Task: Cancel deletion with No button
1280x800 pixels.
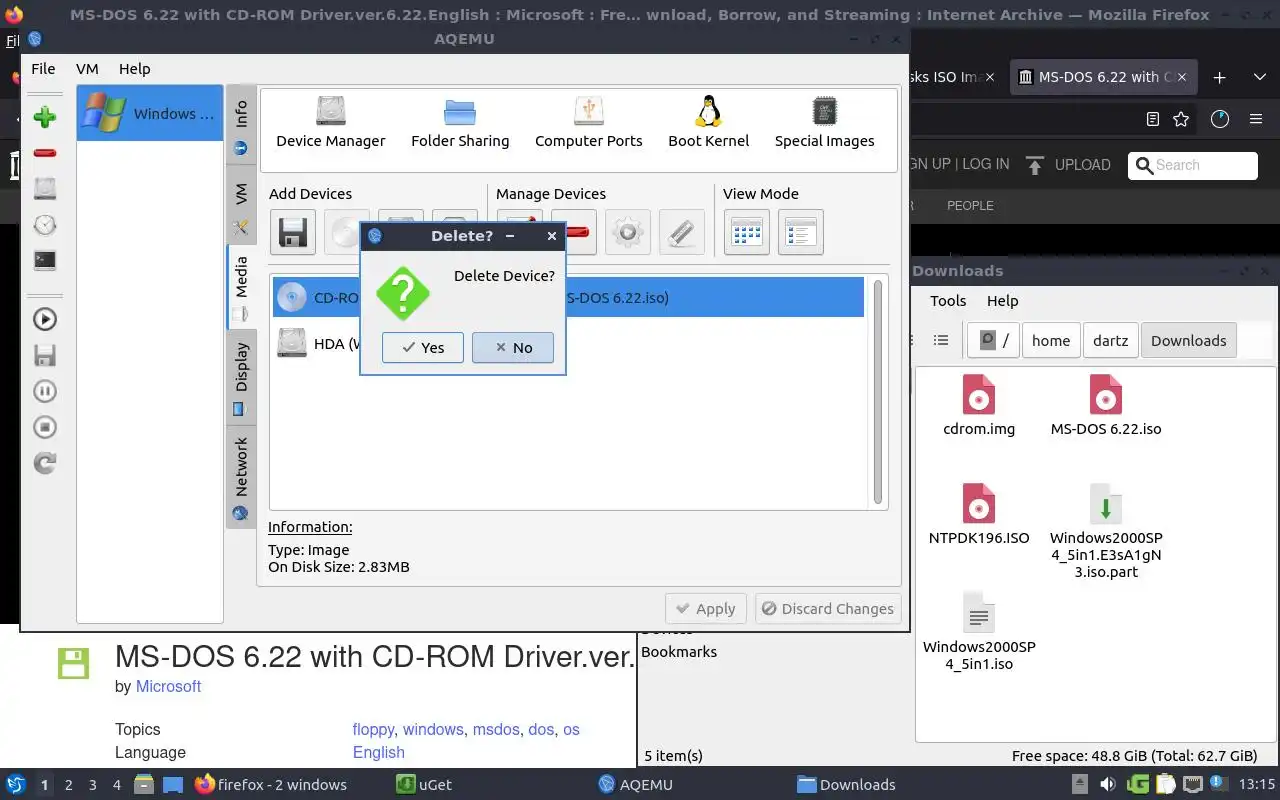Action: (x=513, y=347)
